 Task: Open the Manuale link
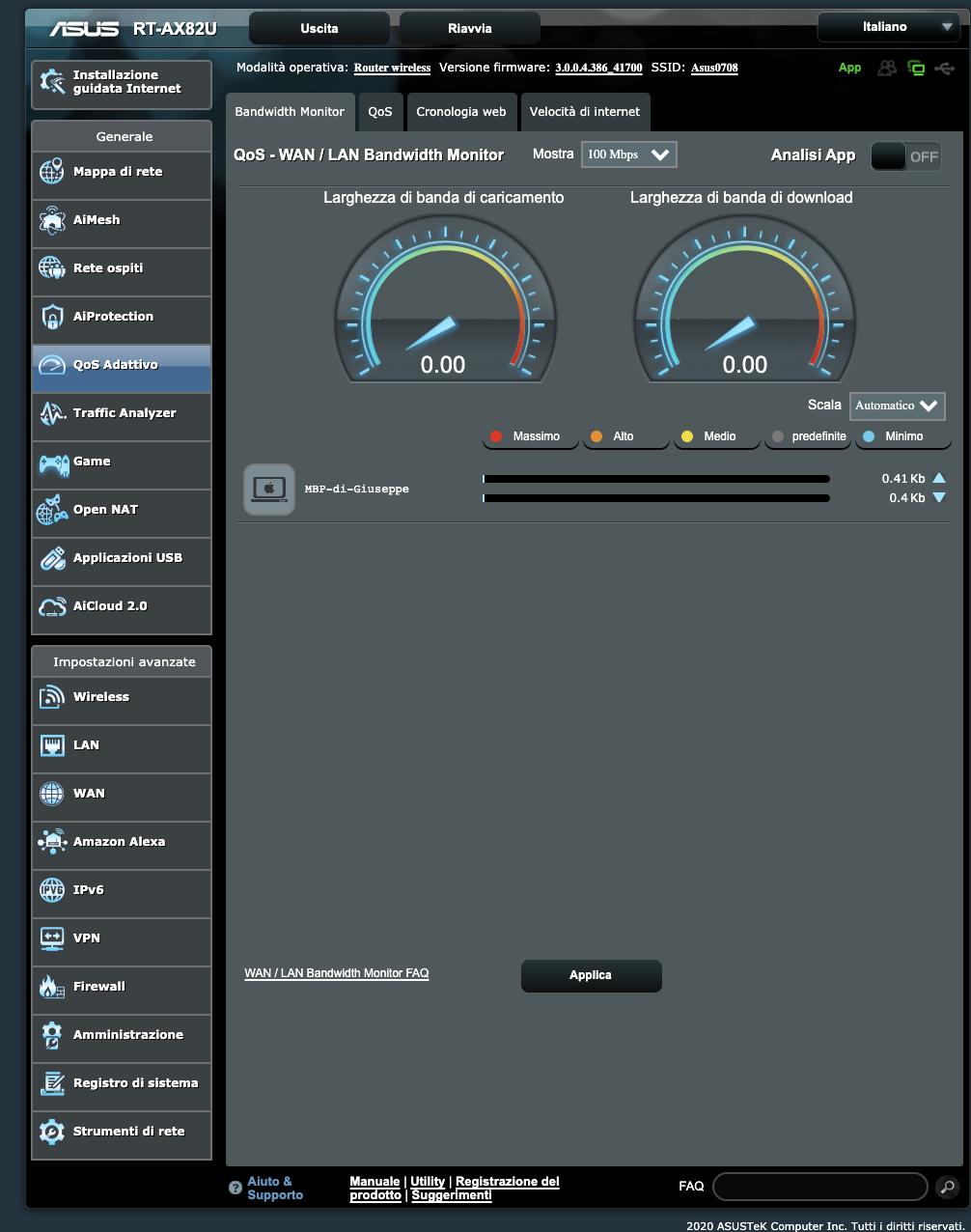375,1182
